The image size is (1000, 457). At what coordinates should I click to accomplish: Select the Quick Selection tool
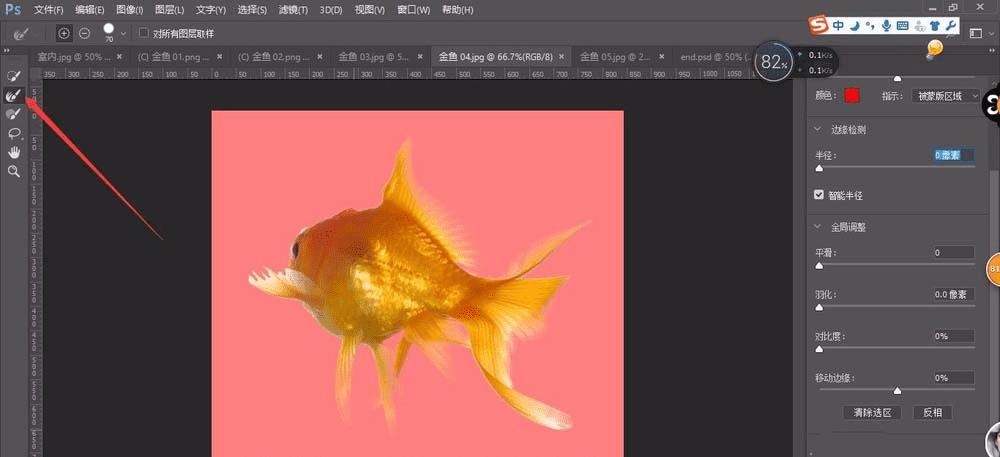point(14,76)
